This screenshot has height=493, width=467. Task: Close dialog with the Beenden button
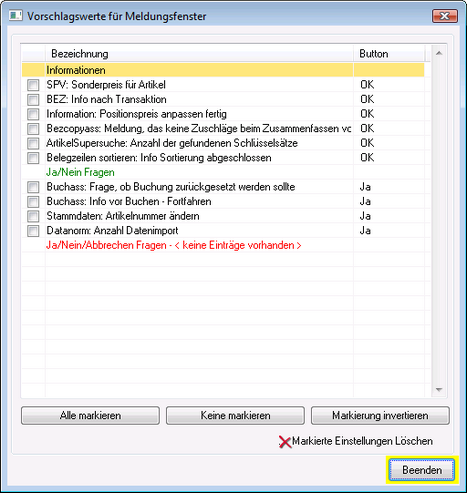(x=422, y=470)
